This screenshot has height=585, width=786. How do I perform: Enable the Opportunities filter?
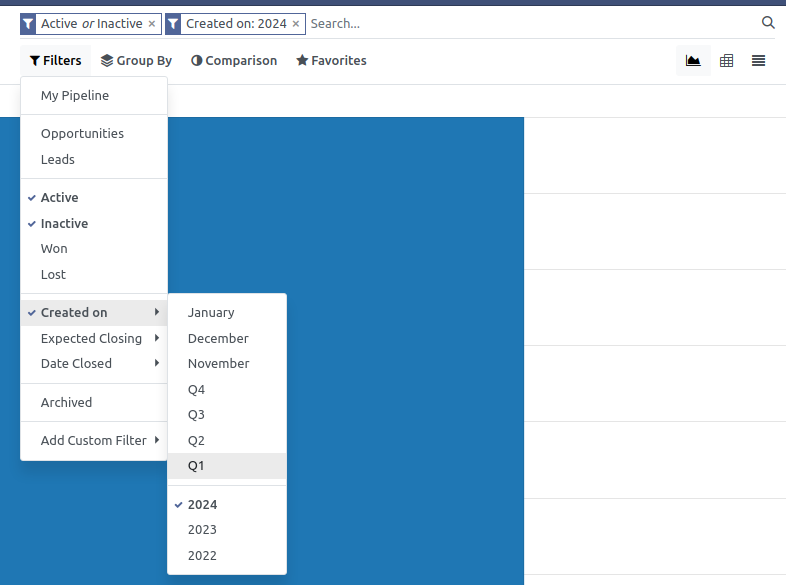[x=94, y=133]
